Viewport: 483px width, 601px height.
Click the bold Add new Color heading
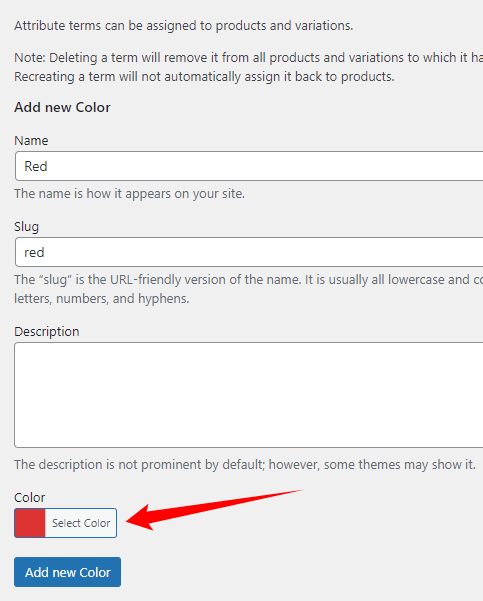pos(62,107)
